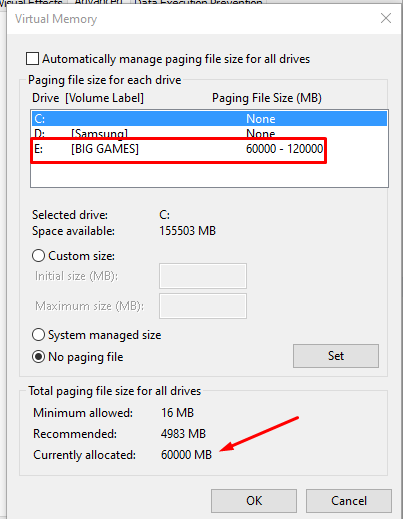Switch to the Advanced tab behind dialog
The height and width of the screenshot is (519, 403).
(98, 2)
